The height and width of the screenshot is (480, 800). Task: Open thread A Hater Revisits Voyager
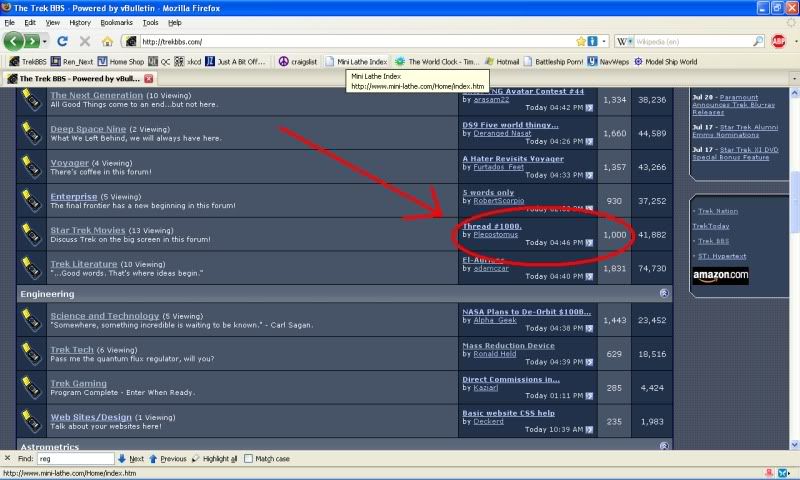pos(513,159)
